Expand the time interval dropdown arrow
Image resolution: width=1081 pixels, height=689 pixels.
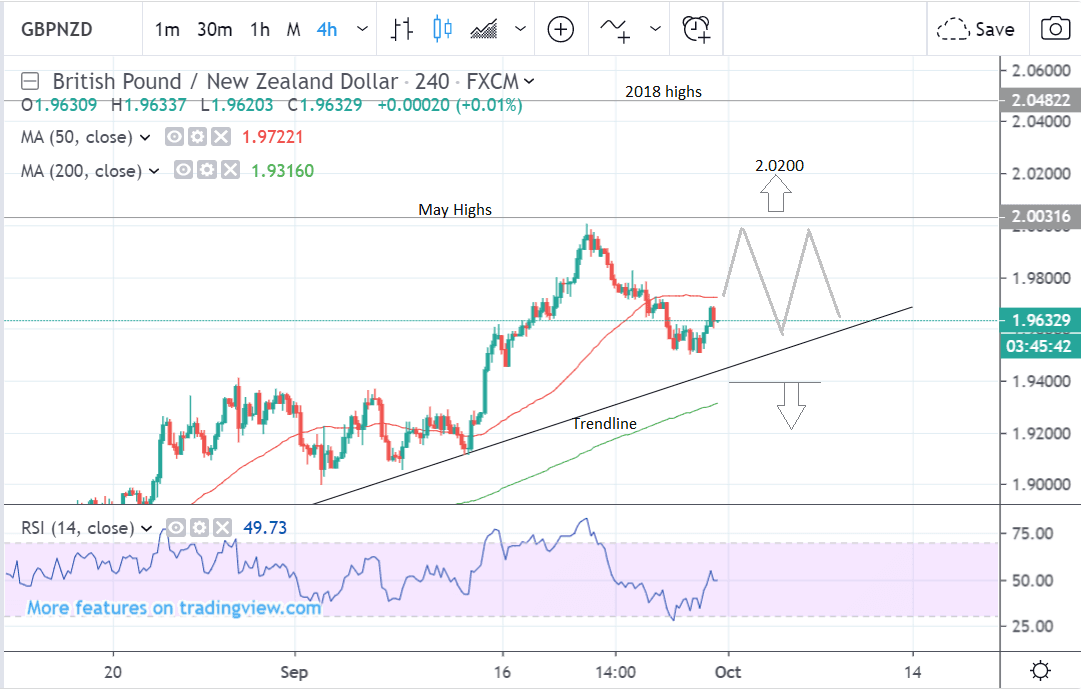click(x=362, y=30)
